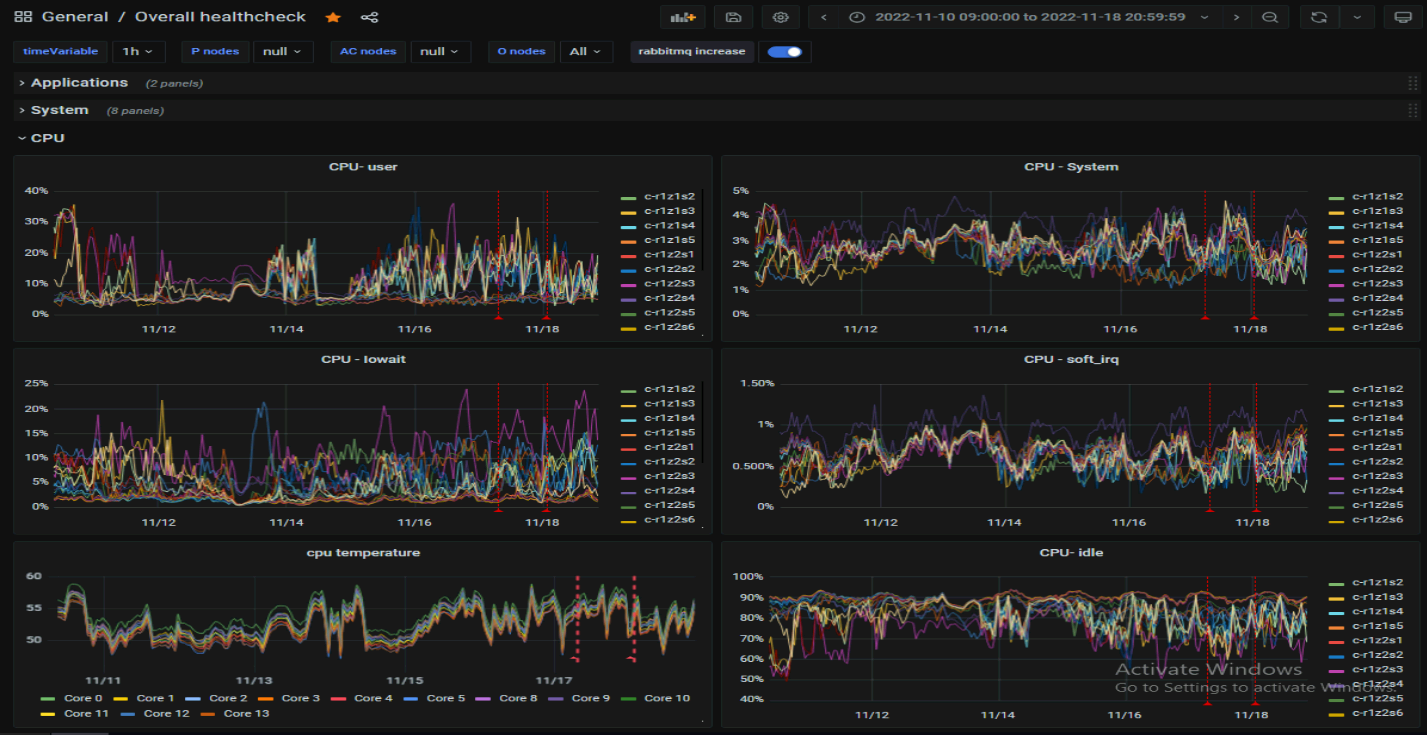The height and width of the screenshot is (735, 1427).
Task: Open the CPU - System panel title menu
Action: point(1071,167)
